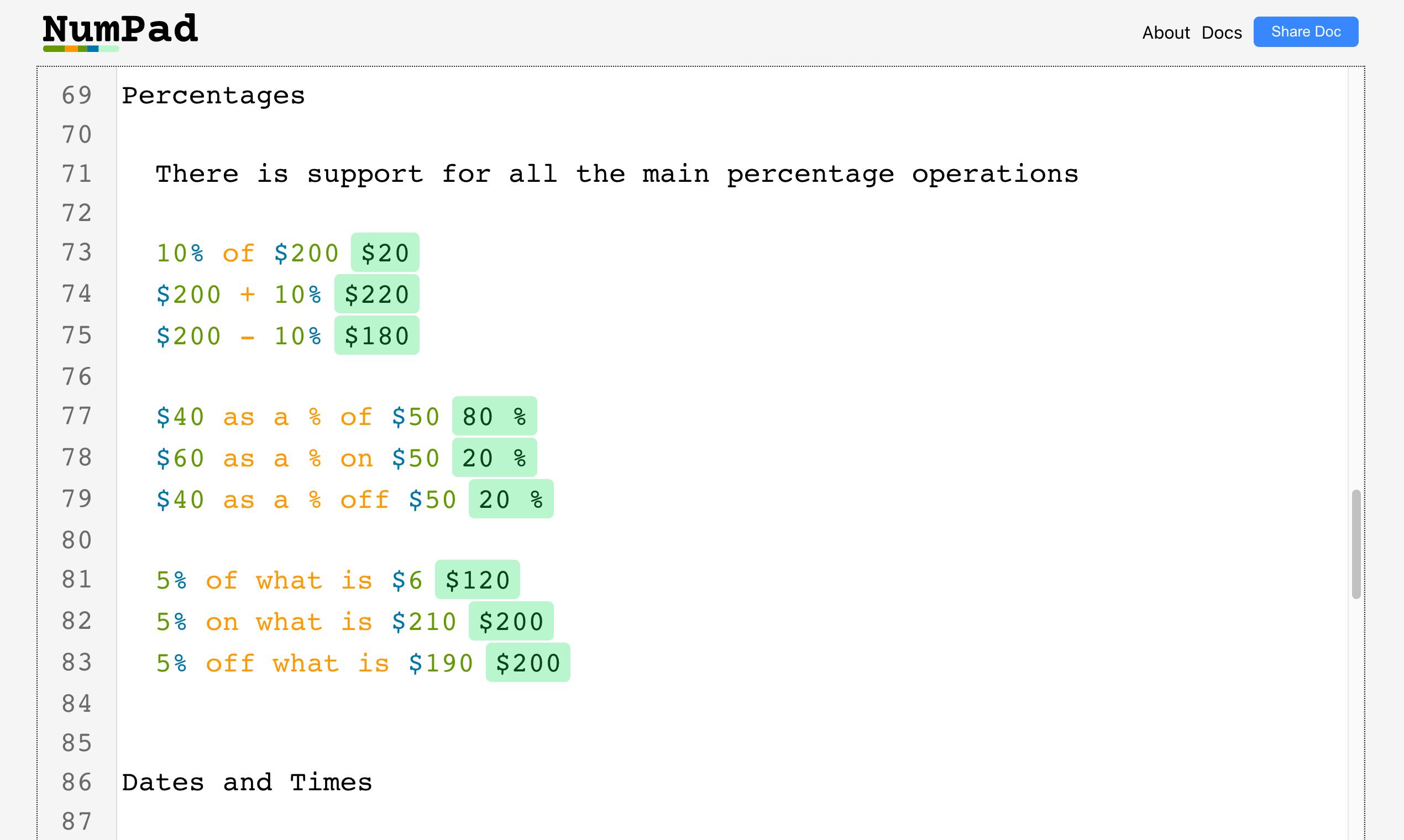This screenshot has height=840, width=1404.
Task: Click the result on line 82
Action: 511,621
